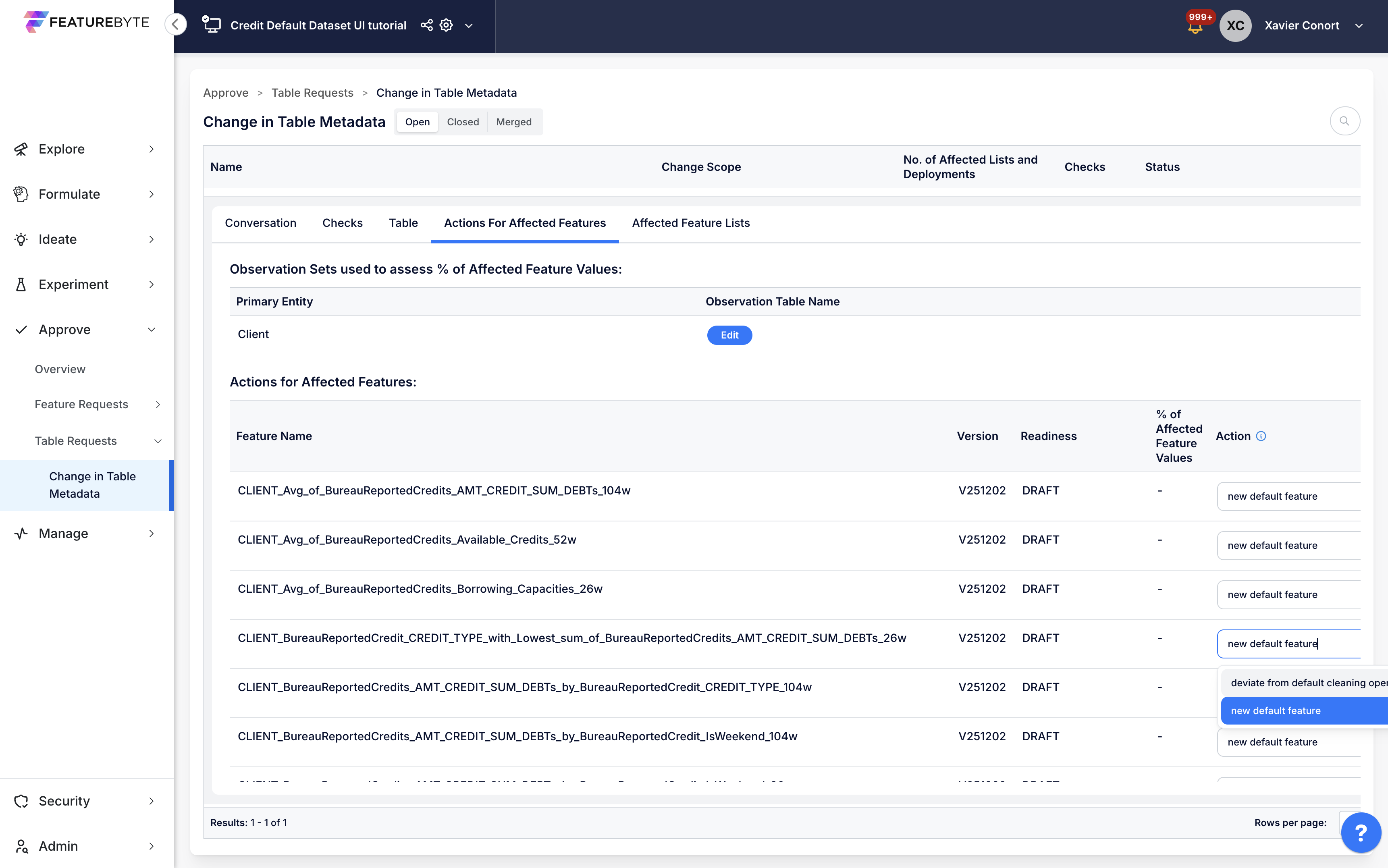Open the Conversation tab
Viewport: 1388px width, 868px height.
coord(261,223)
